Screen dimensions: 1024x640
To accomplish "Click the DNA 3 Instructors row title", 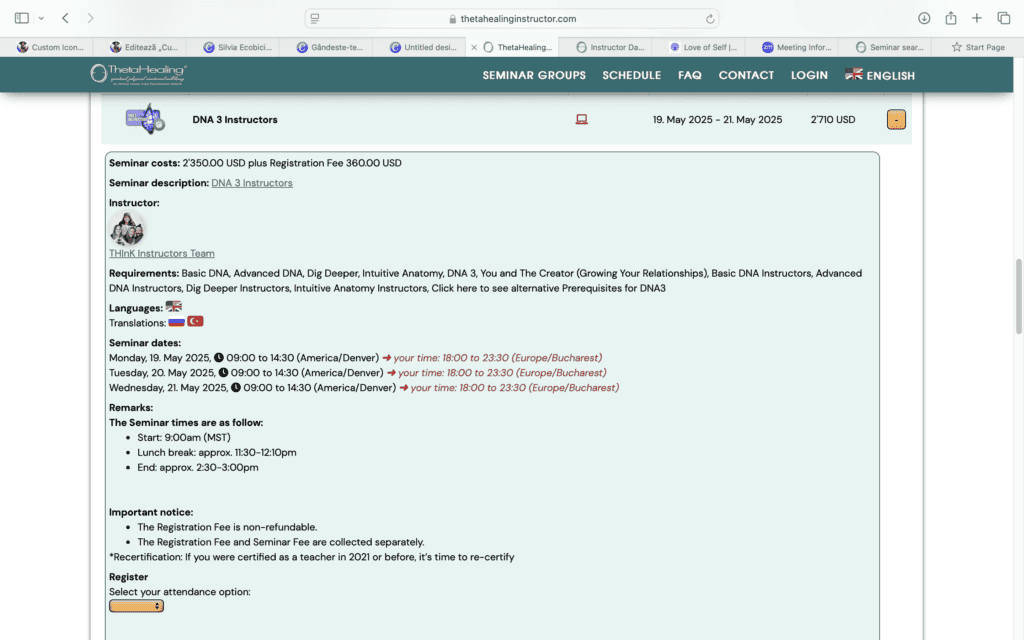I will [235, 120].
